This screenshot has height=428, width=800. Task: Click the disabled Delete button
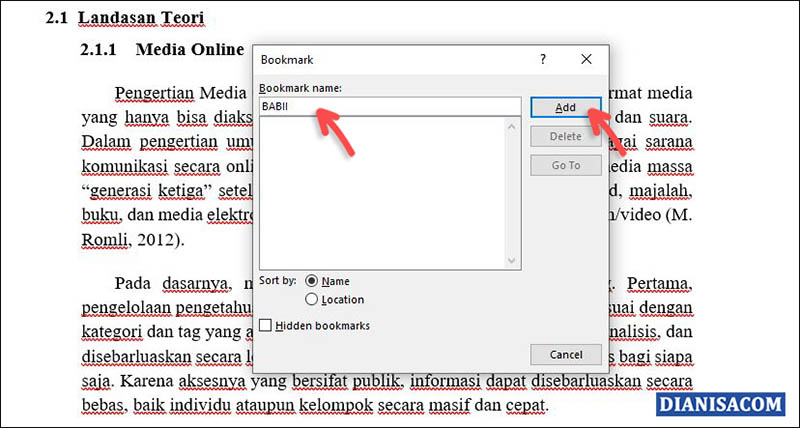click(x=565, y=137)
